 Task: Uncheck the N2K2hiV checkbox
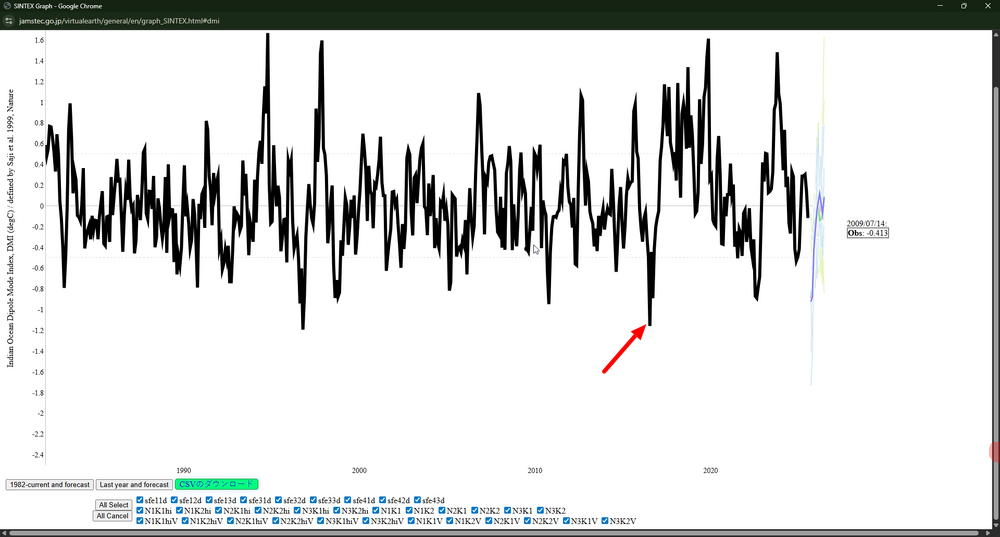click(x=276, y=520)
